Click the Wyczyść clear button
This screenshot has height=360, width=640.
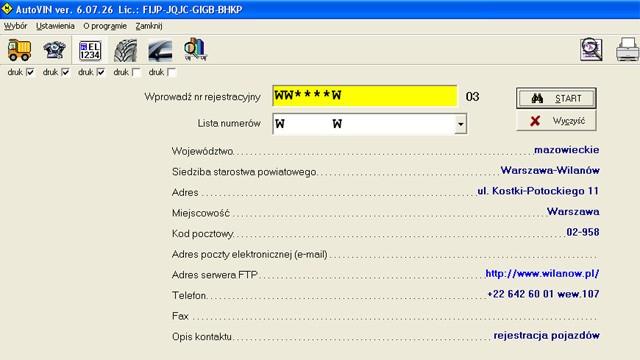[x=556, y=121]
